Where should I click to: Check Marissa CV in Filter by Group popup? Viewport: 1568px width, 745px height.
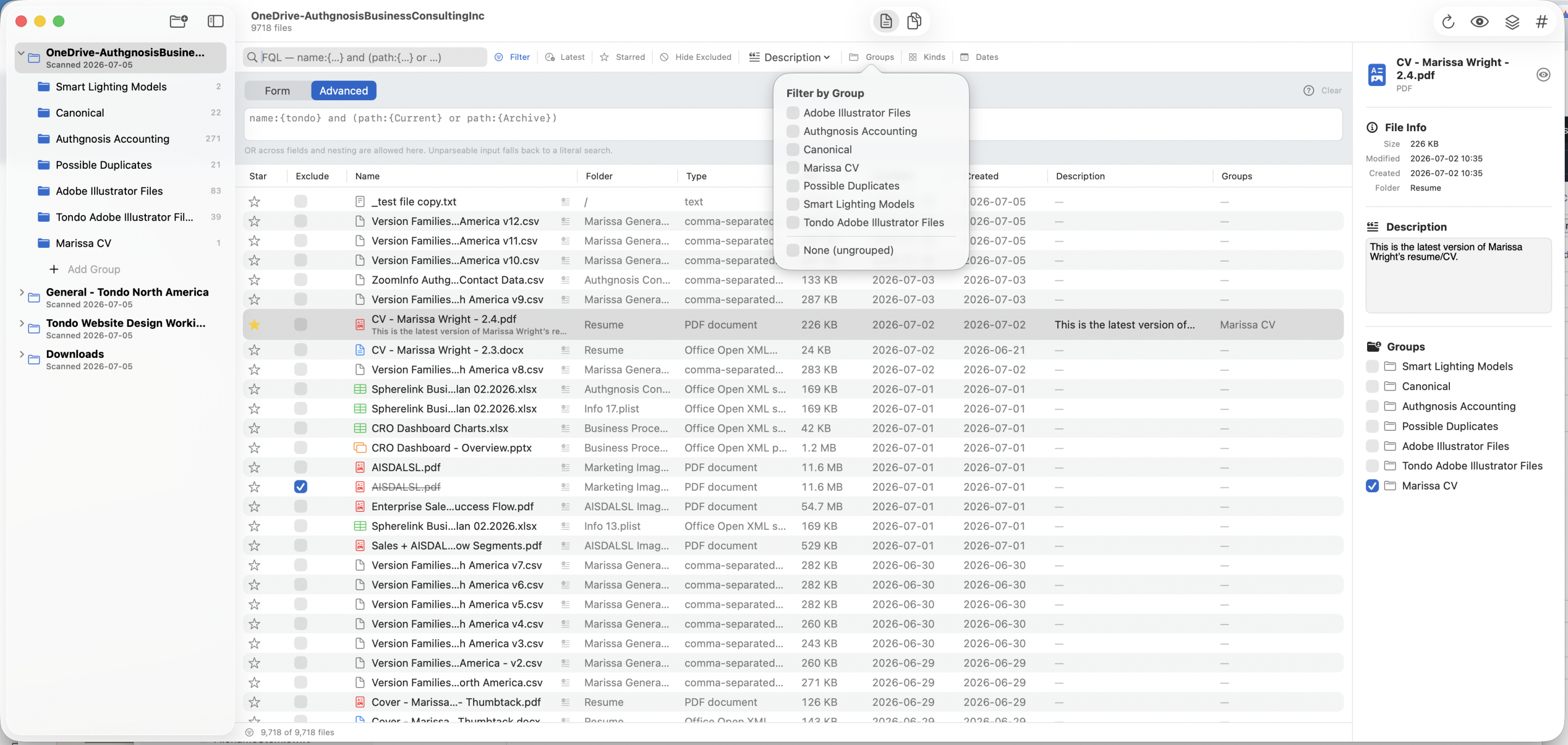coord(793,167)
